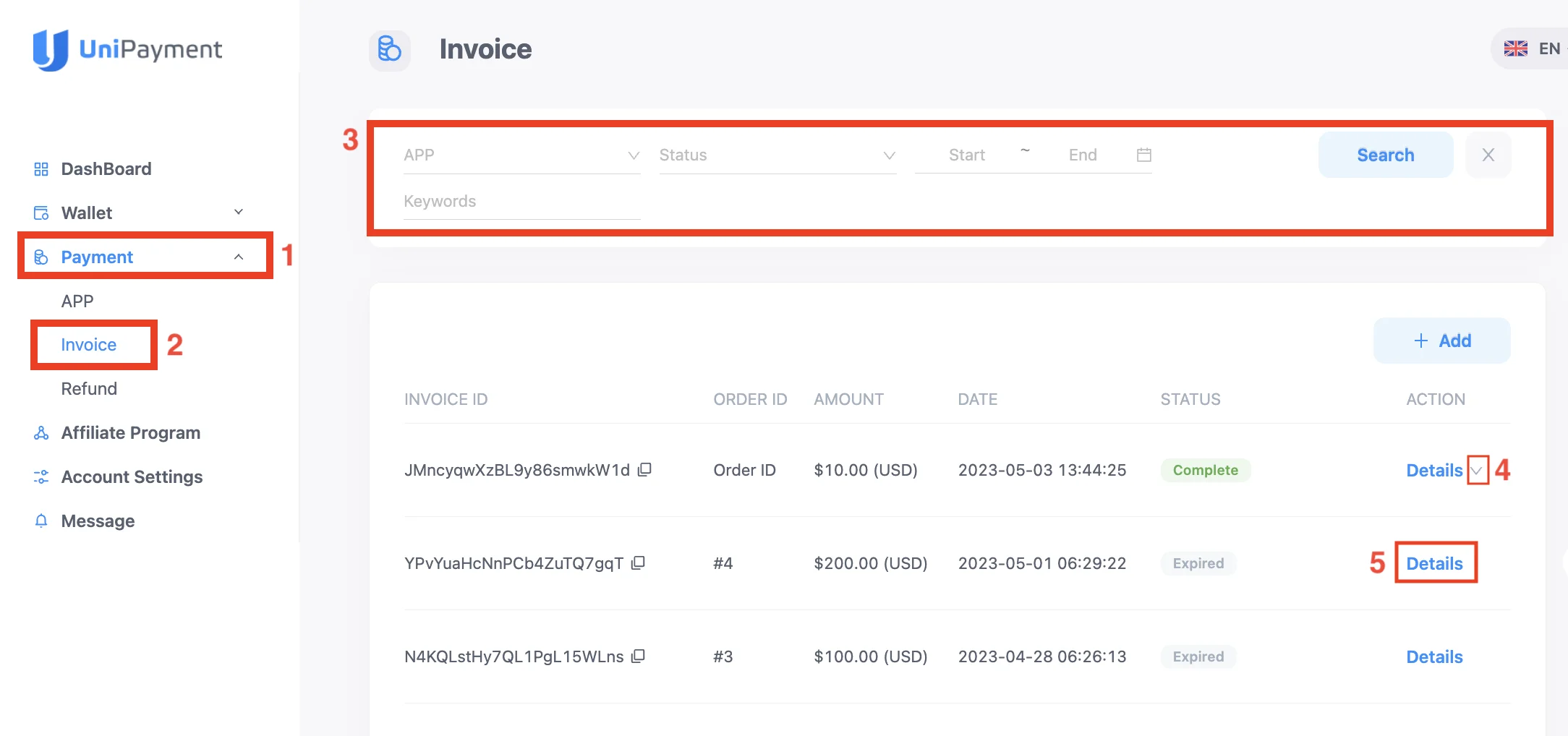Select Invoice under the Payment menu
This screenshot has height=736, width=1568.
point(88,345)
